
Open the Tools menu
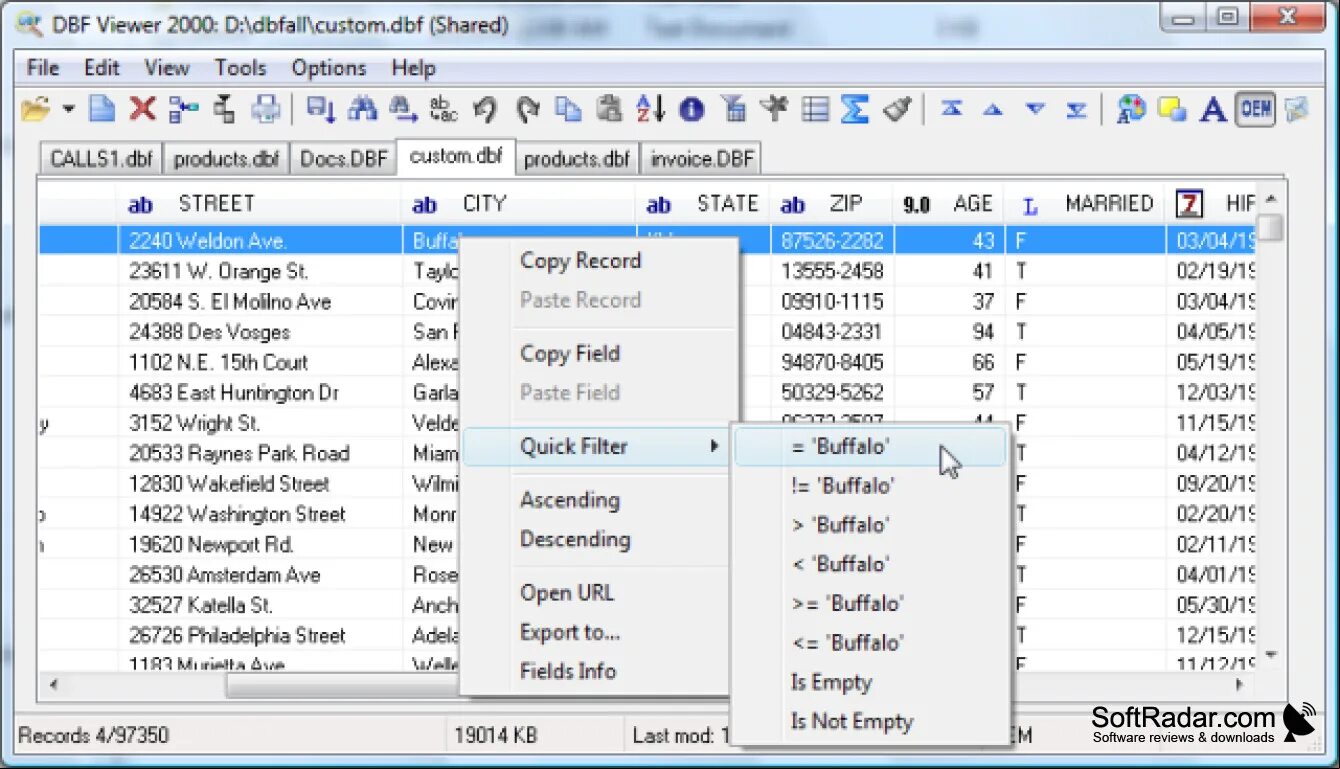[240, 68]
